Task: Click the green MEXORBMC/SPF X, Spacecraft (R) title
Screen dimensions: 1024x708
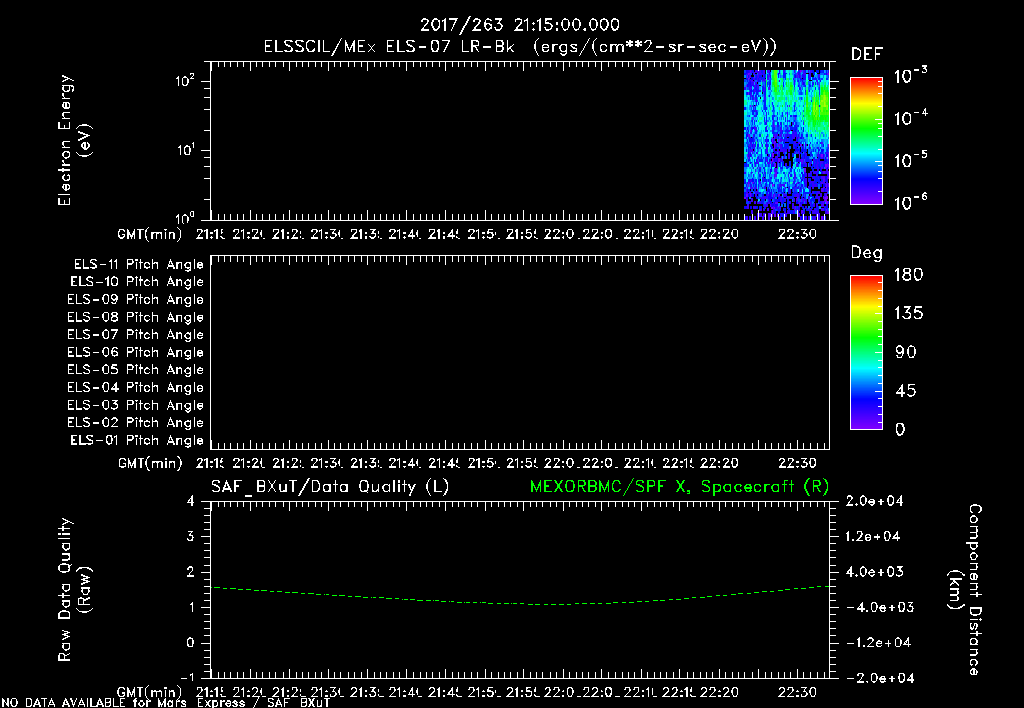Action: click(x=679, y=487)
